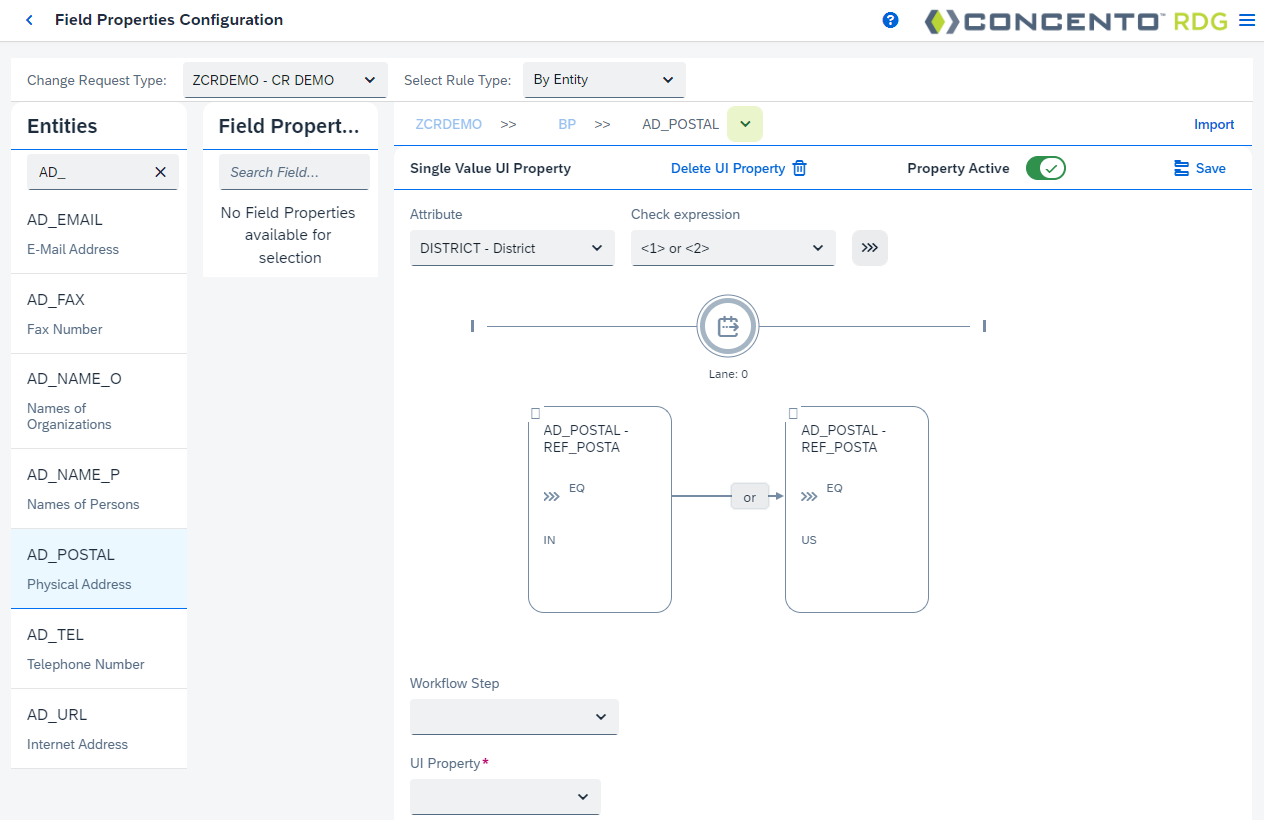This screenshot has width=1264, height=820.
Task: Open the UI Property dropdown
Action: point(505,797)
